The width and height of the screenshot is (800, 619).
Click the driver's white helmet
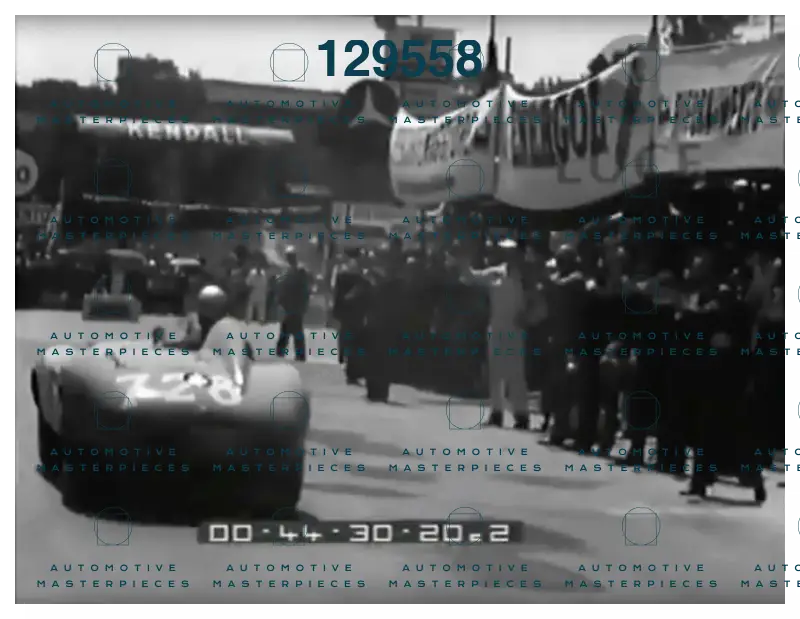click(211, 298)
